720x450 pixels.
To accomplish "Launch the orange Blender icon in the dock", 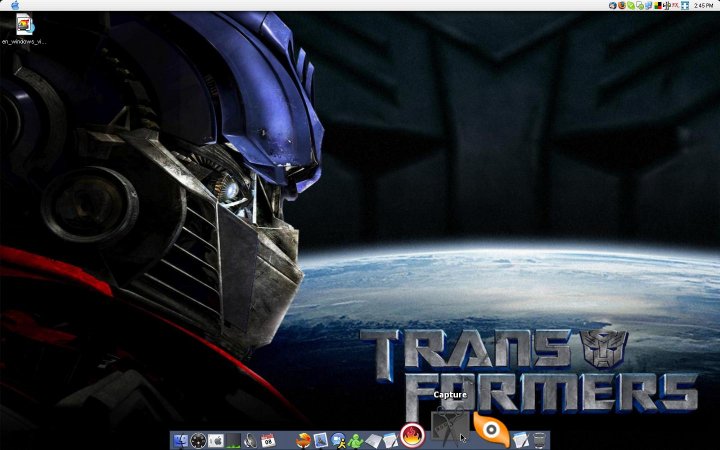I will (491, 430).
